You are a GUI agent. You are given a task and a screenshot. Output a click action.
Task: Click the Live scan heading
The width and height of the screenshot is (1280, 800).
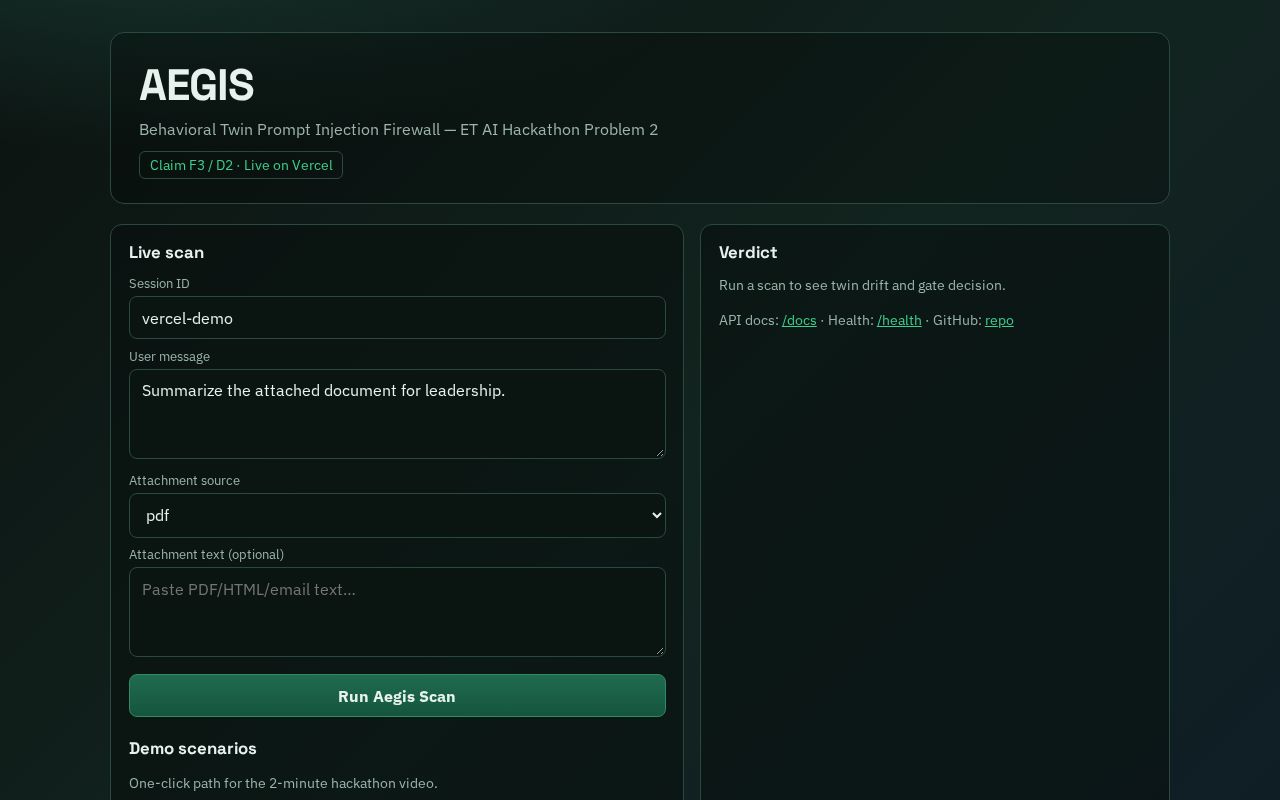point(166,252)
